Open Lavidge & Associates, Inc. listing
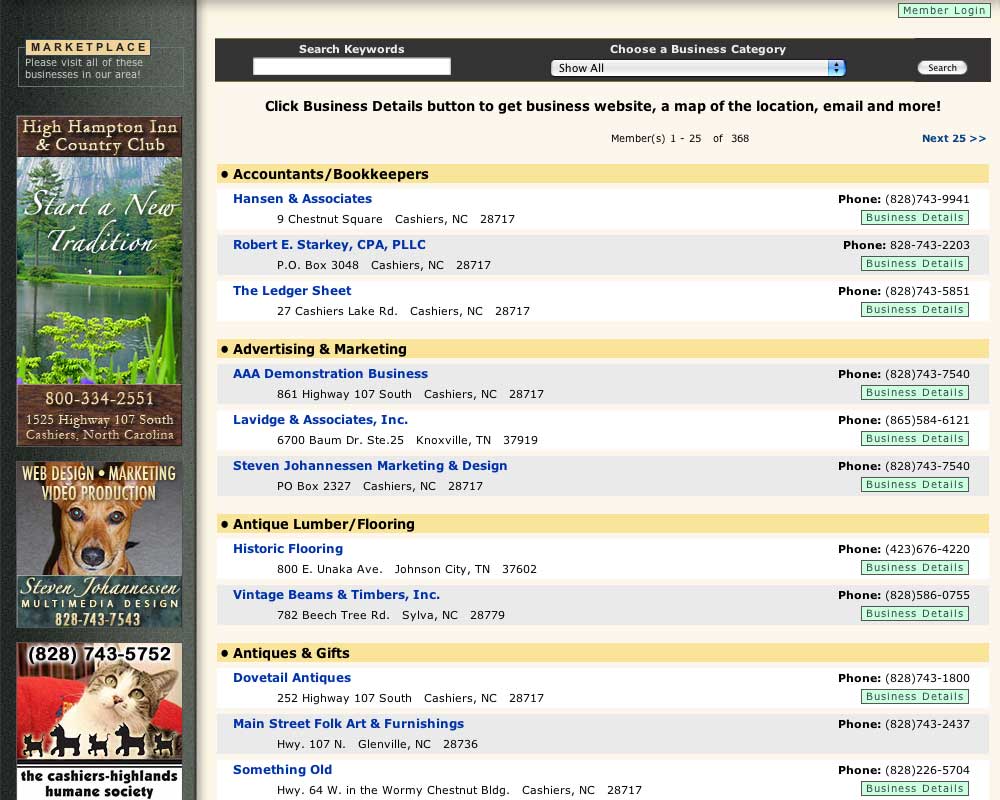 320,419
